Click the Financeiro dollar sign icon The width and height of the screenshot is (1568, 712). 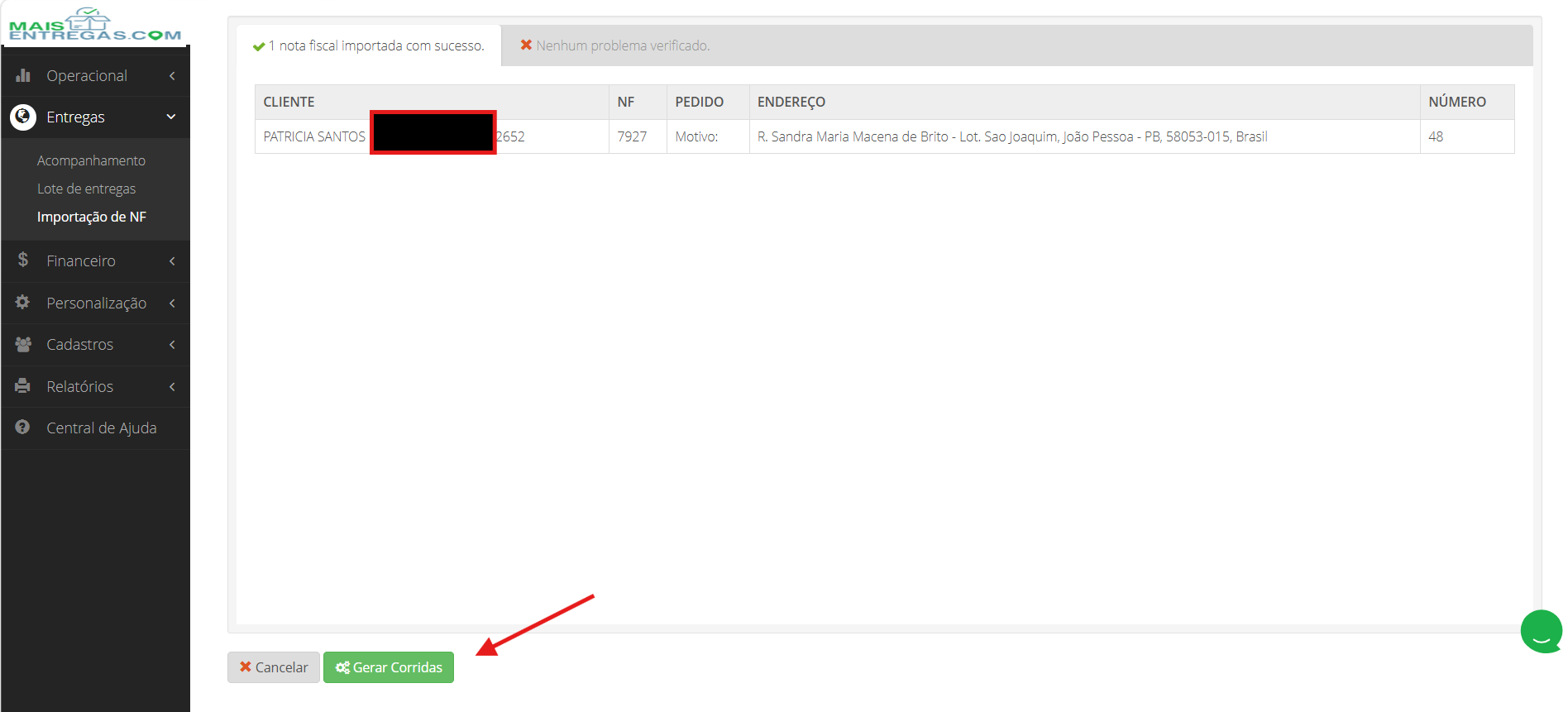point(23,260)
